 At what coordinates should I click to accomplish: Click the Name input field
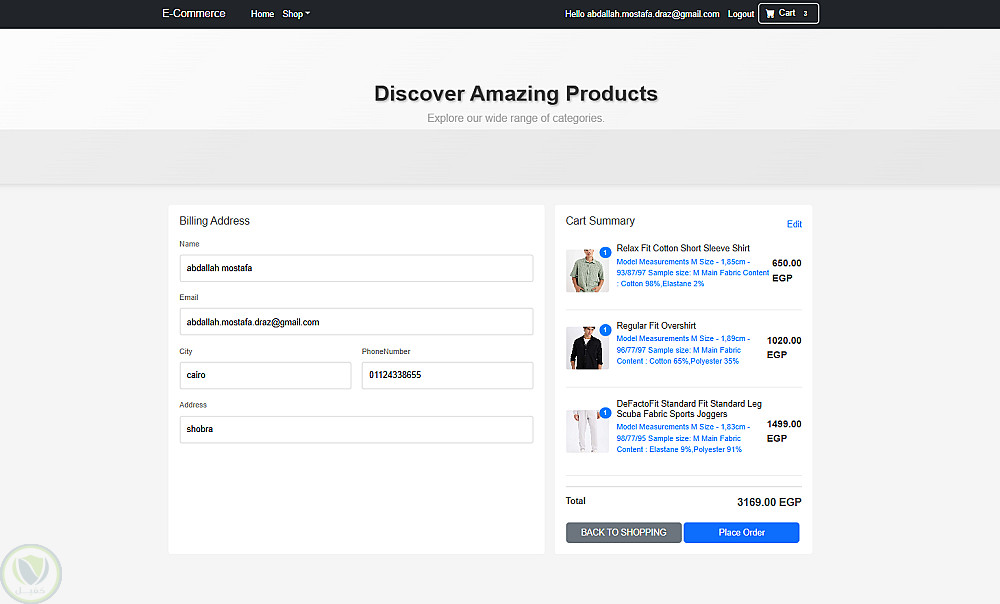pyautogui.click(x=356, y=268)
